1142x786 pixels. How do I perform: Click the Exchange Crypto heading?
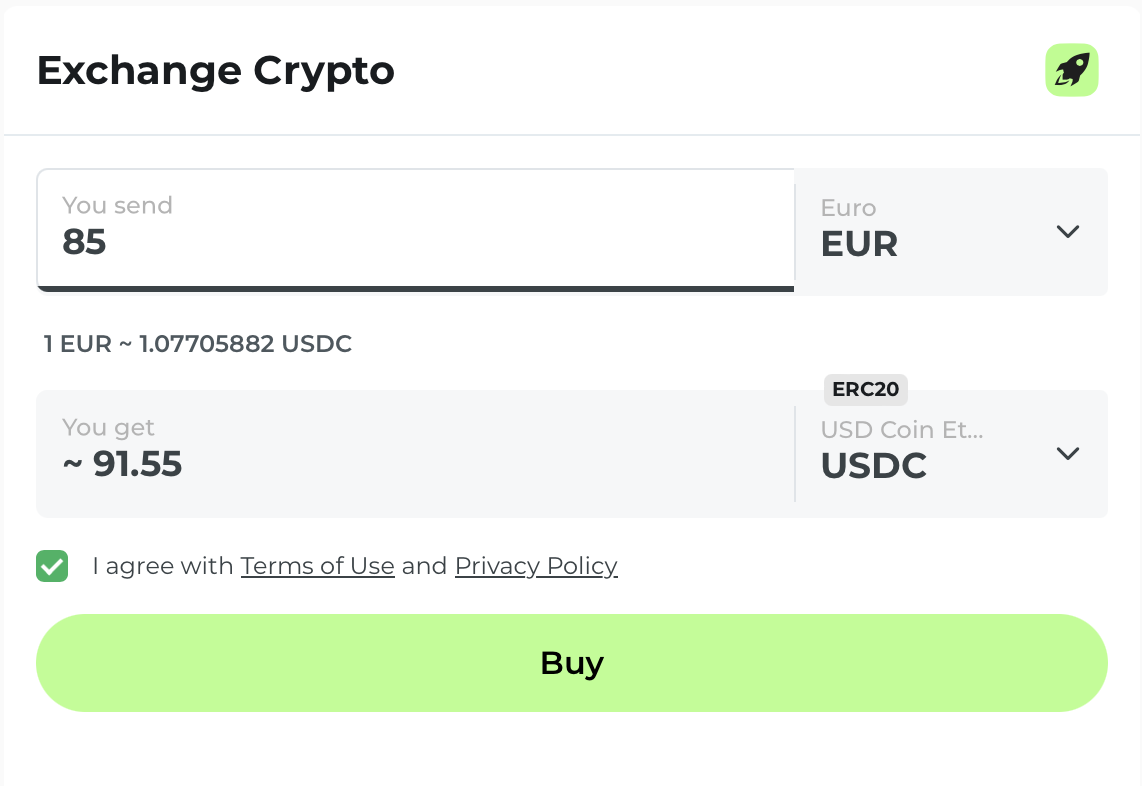click(216, 71)
